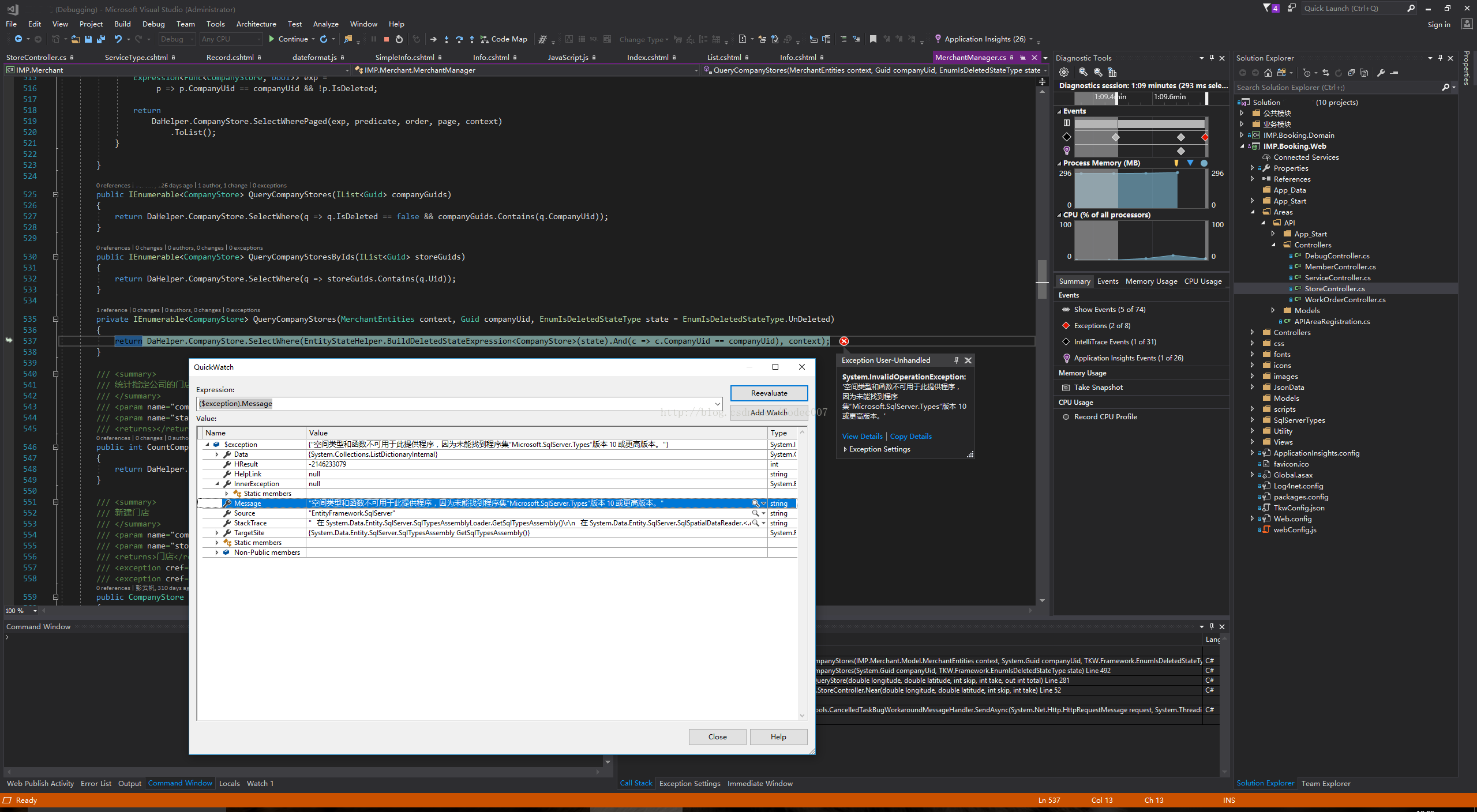
Task: Toggle Preview Selected Items in Solution Explorer
Action: [x=1394, y=73]
